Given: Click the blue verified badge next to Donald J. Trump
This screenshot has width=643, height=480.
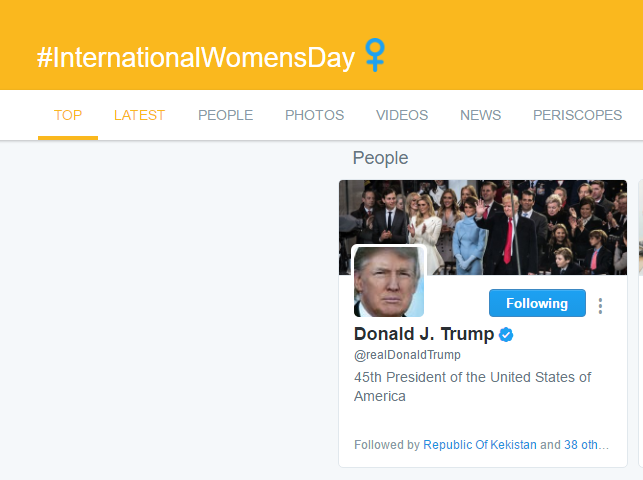Looking at the screenshot, I should click(506, 334).
